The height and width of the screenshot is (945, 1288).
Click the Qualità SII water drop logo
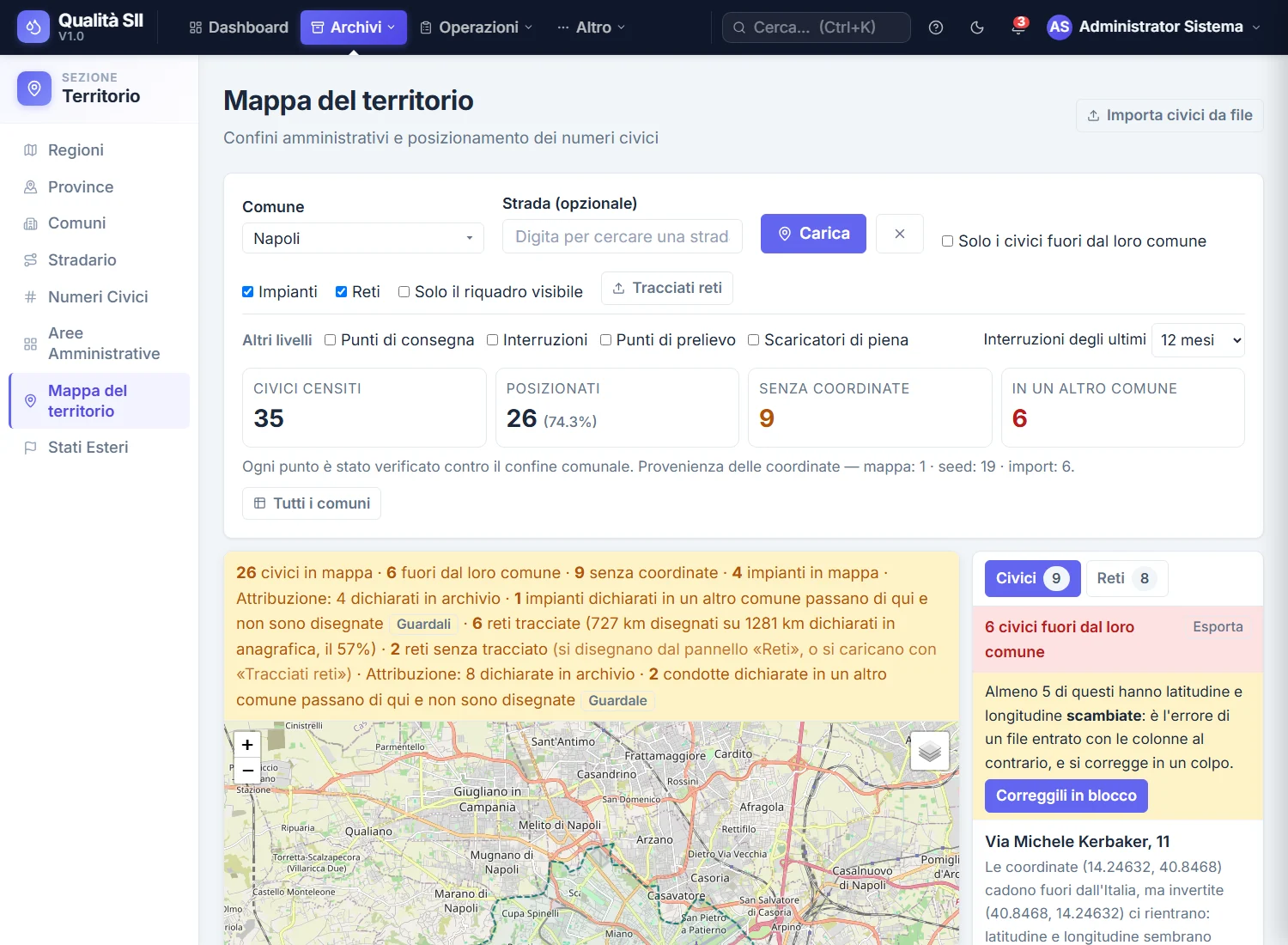click(33, 27)
